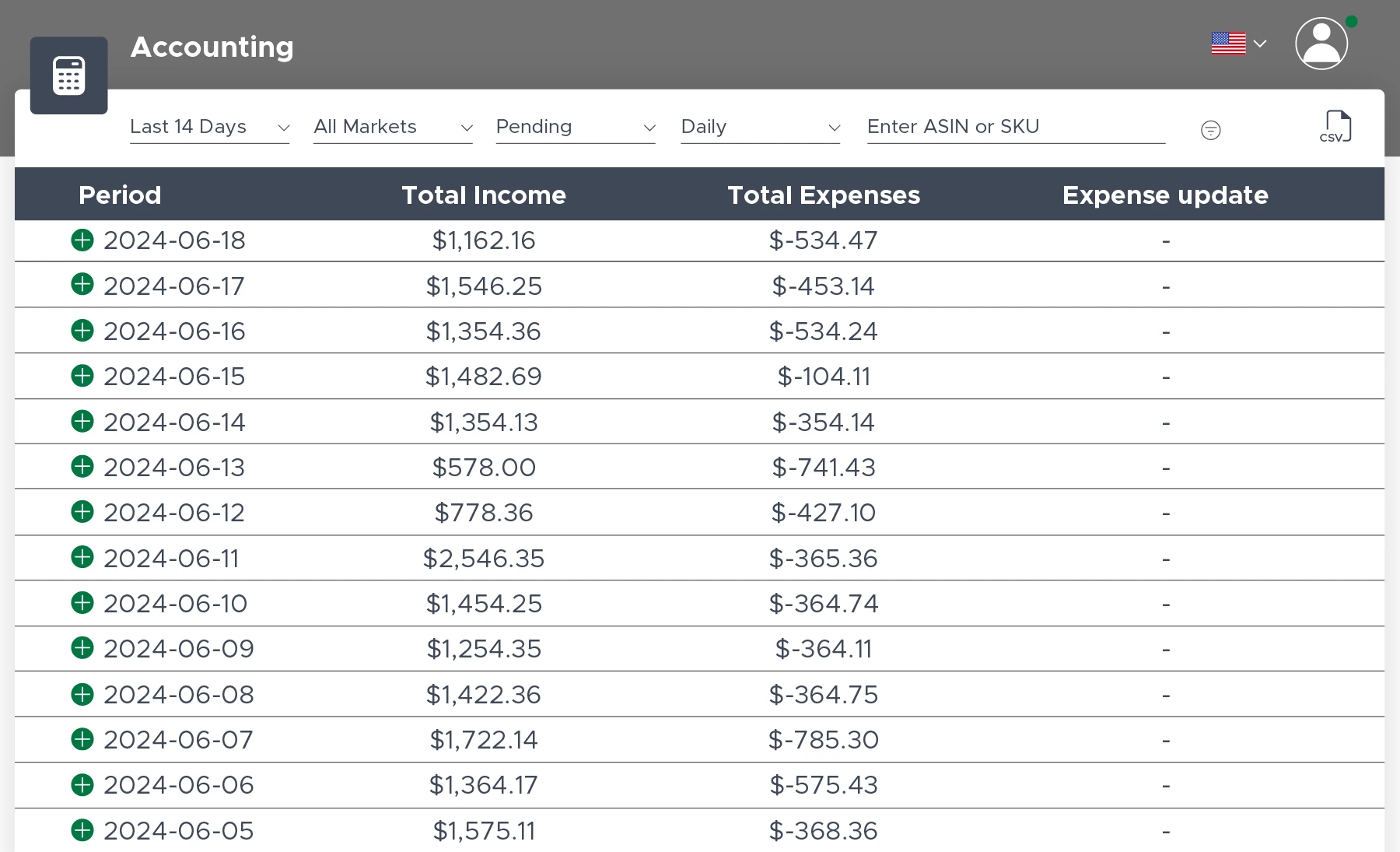This screenshot has width=1400, height=852.
Task: Export table with the CSV icon
Action: click(1337, 126)
